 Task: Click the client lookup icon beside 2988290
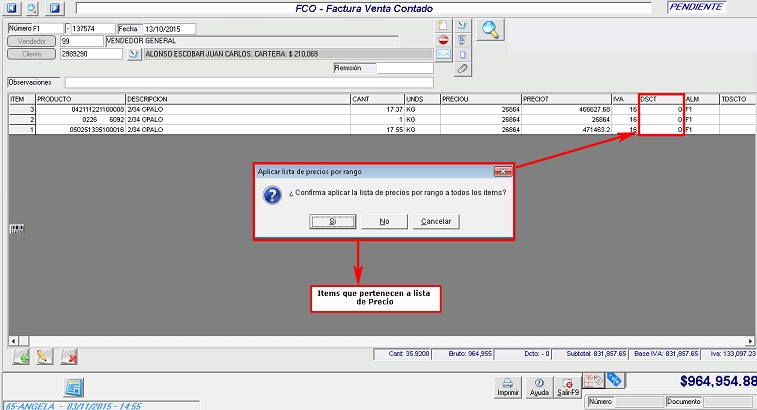pos(136,55)
